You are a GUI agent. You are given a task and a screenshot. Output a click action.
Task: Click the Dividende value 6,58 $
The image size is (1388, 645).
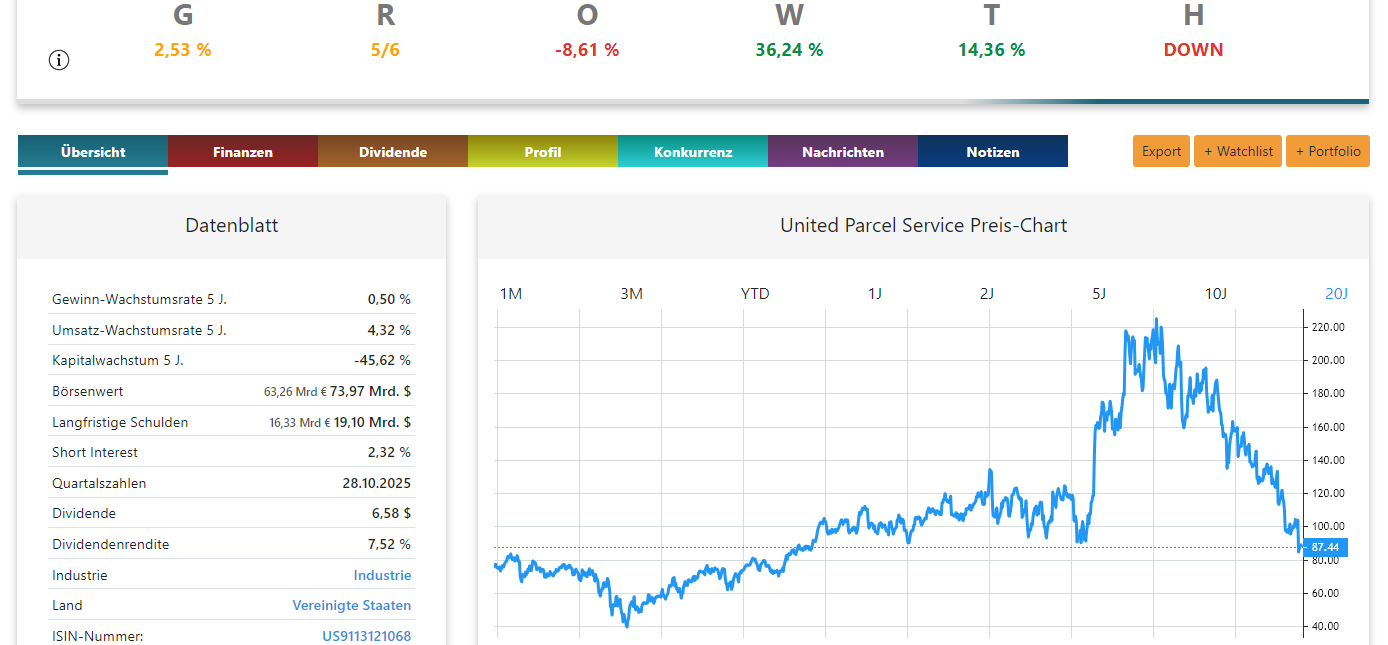(391, 513)
